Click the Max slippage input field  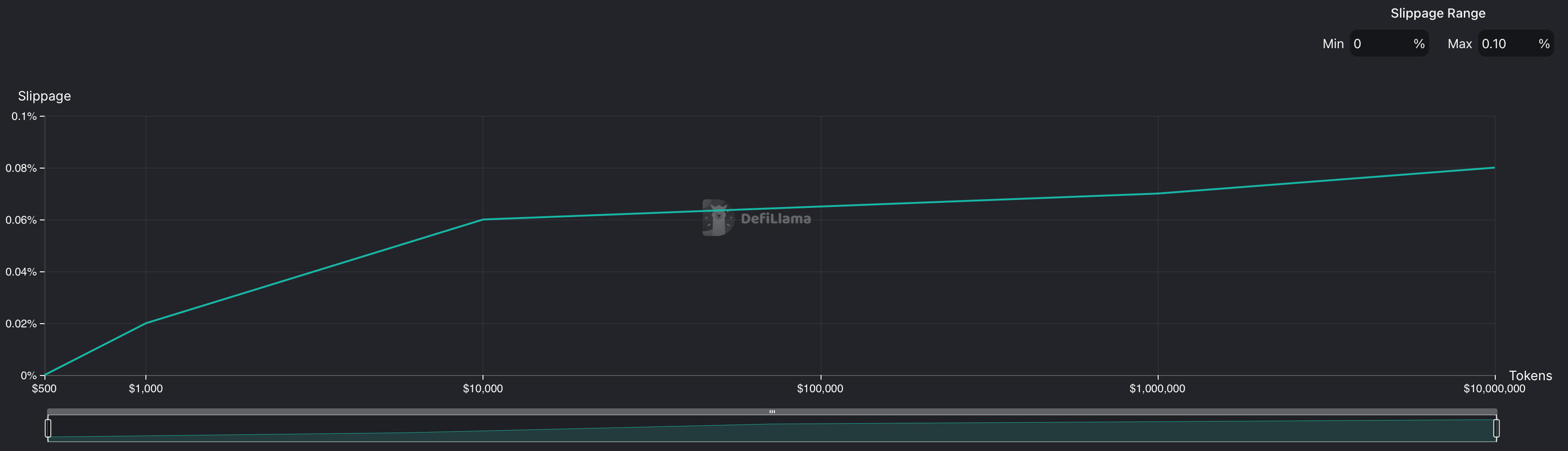click(1516, 44)
